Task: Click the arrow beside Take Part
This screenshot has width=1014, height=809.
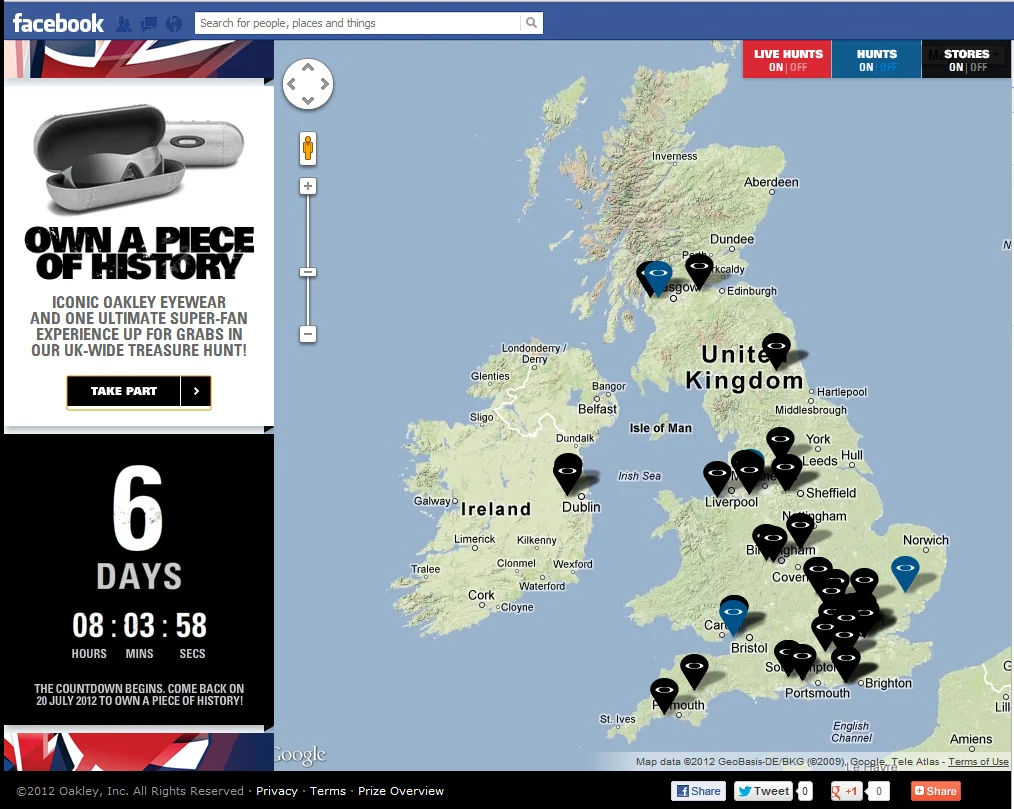Action: [x=196, y=391]
